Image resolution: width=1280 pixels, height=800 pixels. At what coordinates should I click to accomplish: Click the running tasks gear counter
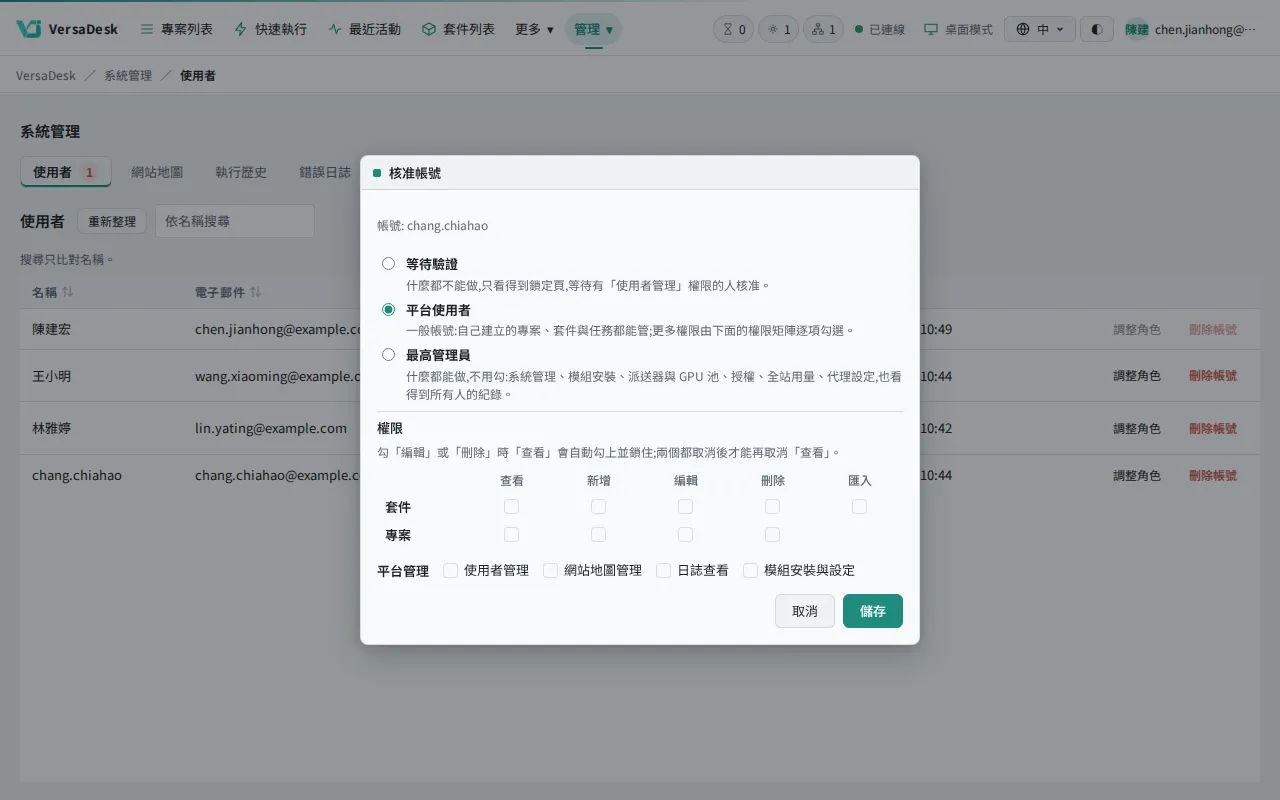click(x=779, y=29)
